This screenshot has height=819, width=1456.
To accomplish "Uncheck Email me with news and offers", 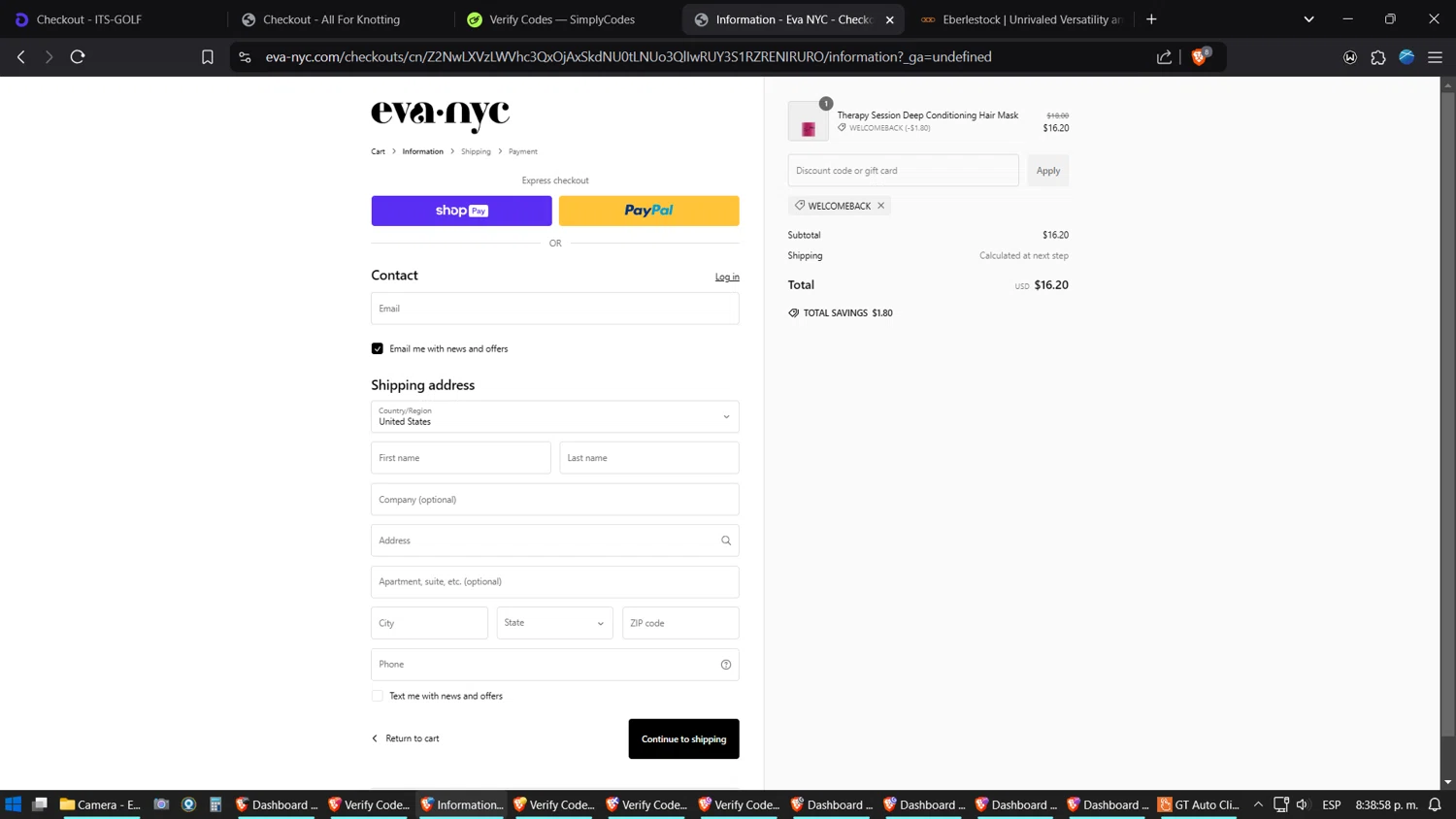I will pyautogui.click(x=377, y=348).
